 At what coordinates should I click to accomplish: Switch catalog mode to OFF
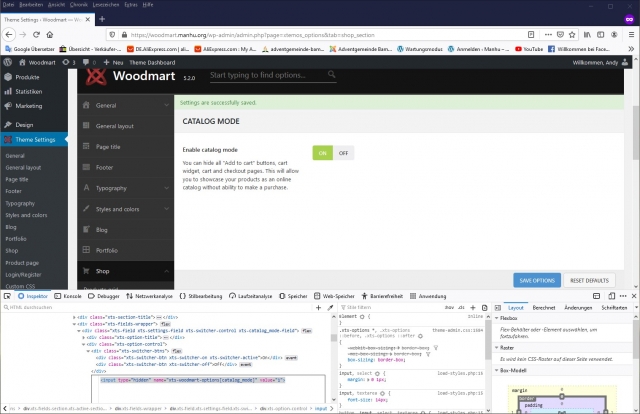coord(343,153)
